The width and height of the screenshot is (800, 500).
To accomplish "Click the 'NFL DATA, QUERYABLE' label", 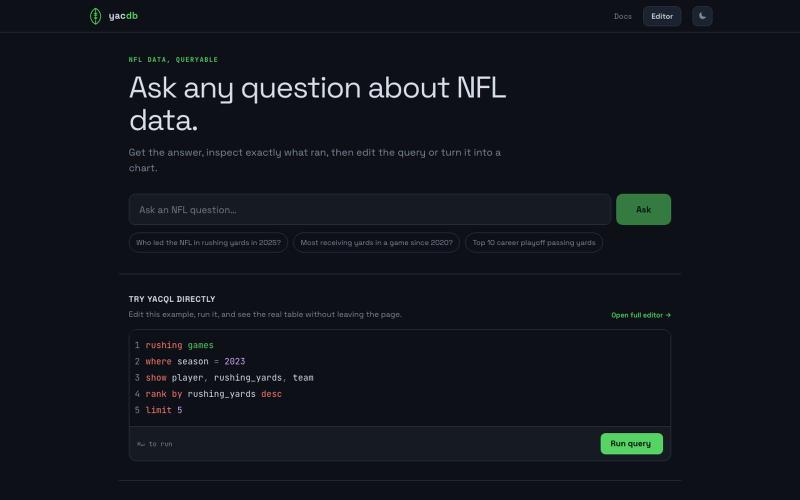I will point(173,60).
